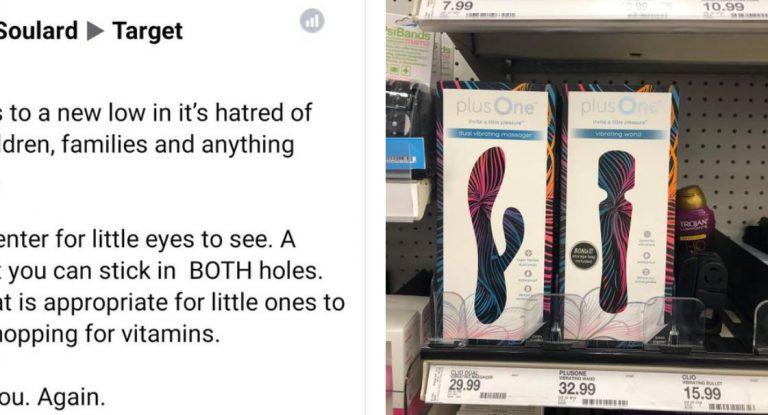The width and height of the screenshot is (768, 415).
Task: Open the Soulard poster profile name
Action: 39,31
